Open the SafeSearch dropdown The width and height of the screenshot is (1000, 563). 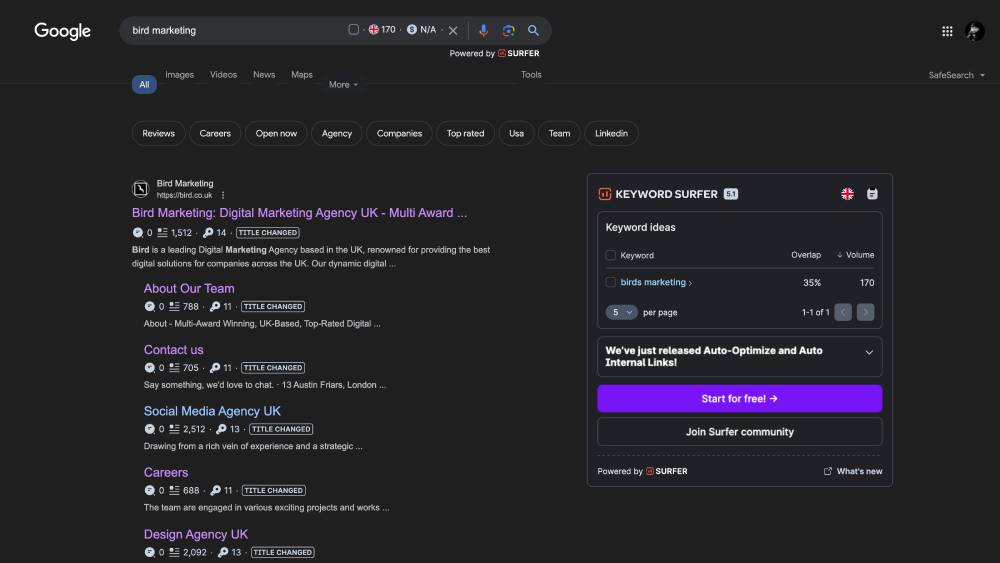[x=956, y=75]
